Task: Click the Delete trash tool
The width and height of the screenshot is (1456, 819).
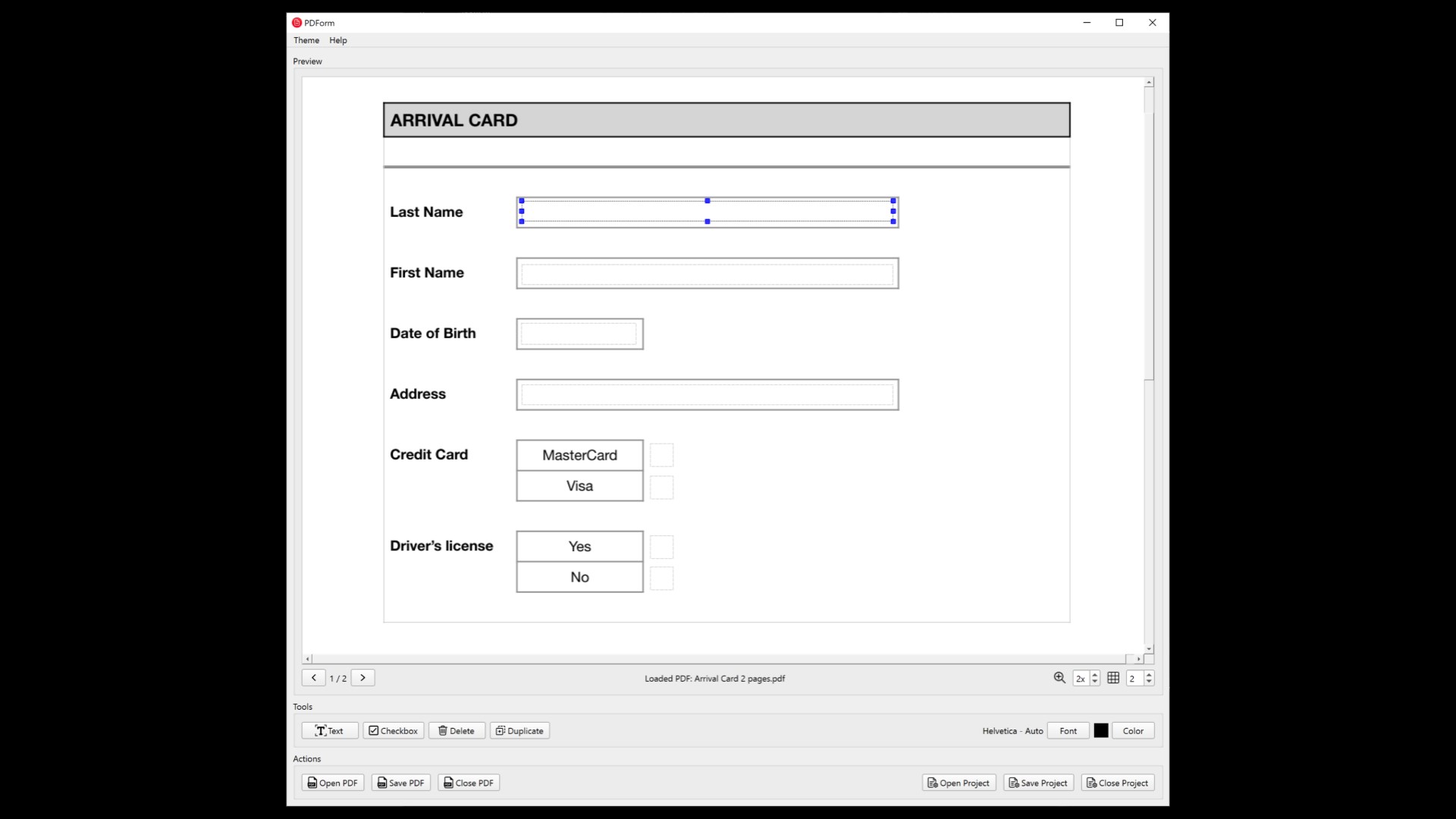Action: click(457, 730)
